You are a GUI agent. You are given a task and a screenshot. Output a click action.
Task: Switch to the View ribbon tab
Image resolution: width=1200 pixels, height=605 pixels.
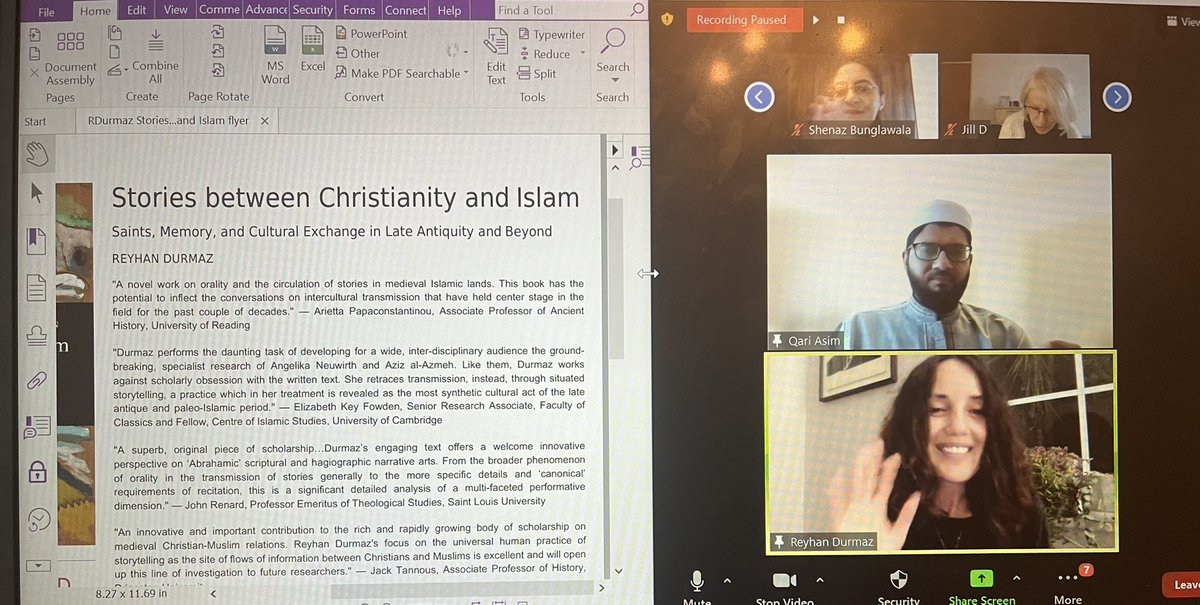pos(175,10)
